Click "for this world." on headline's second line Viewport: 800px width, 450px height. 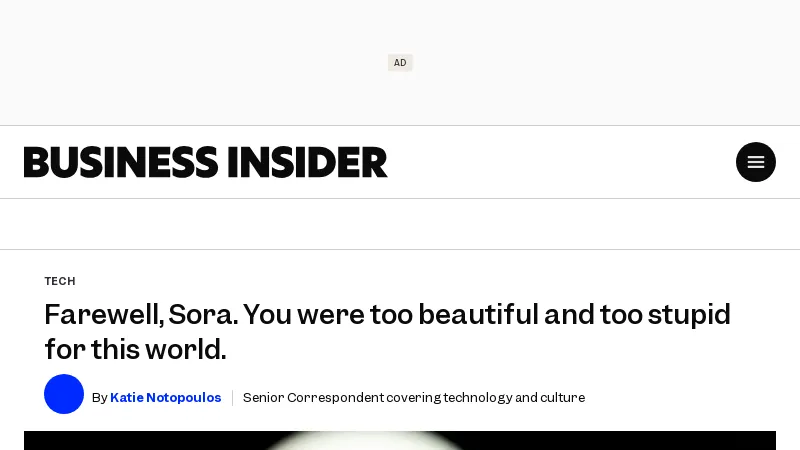coord(135,349)
